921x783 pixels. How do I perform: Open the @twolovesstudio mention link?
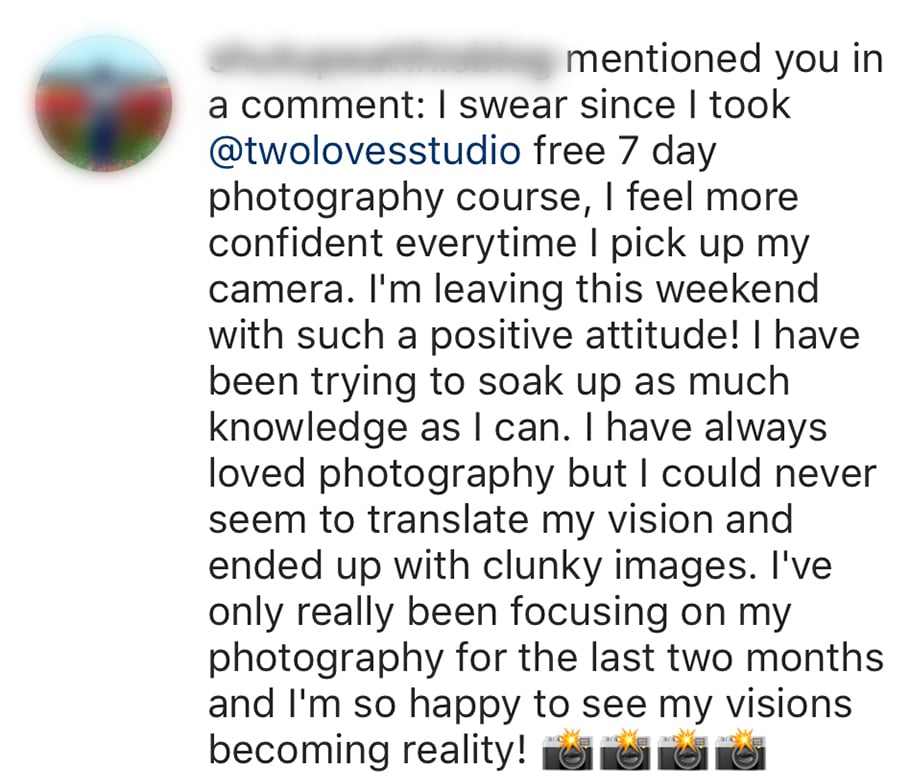[x=364, y=151]
